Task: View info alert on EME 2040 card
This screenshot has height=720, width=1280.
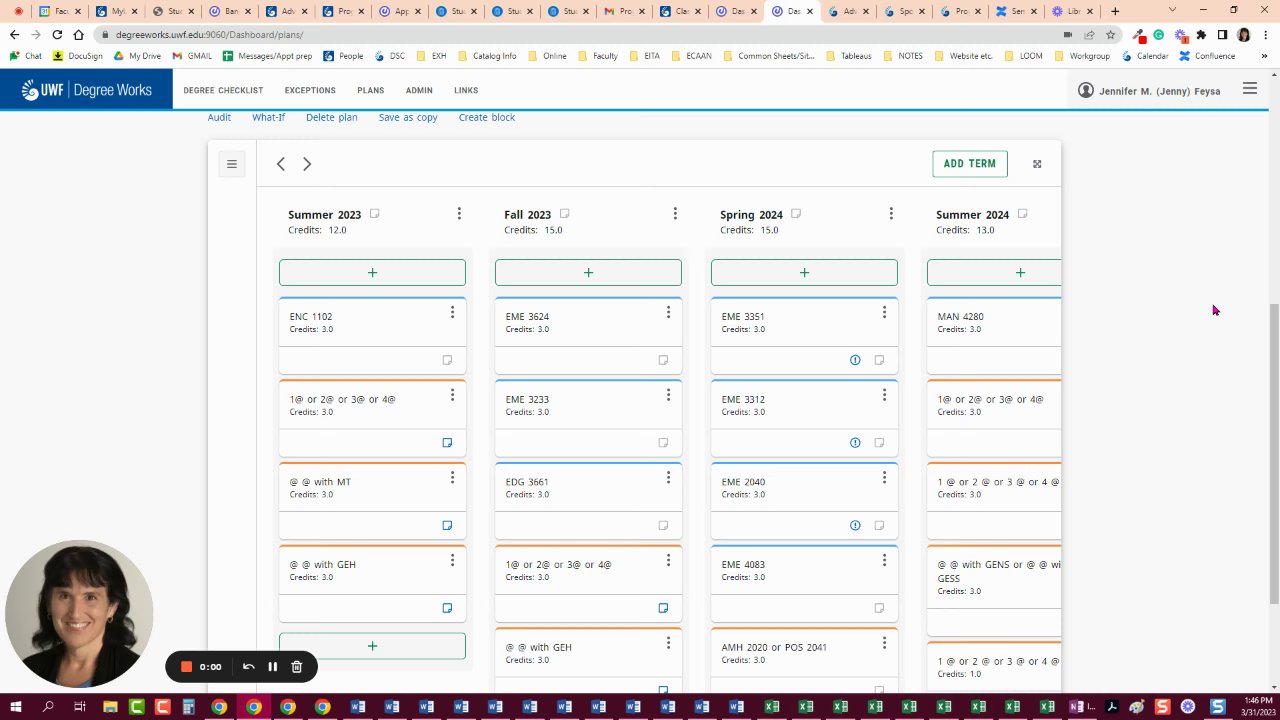Action: tap(855, 526)
